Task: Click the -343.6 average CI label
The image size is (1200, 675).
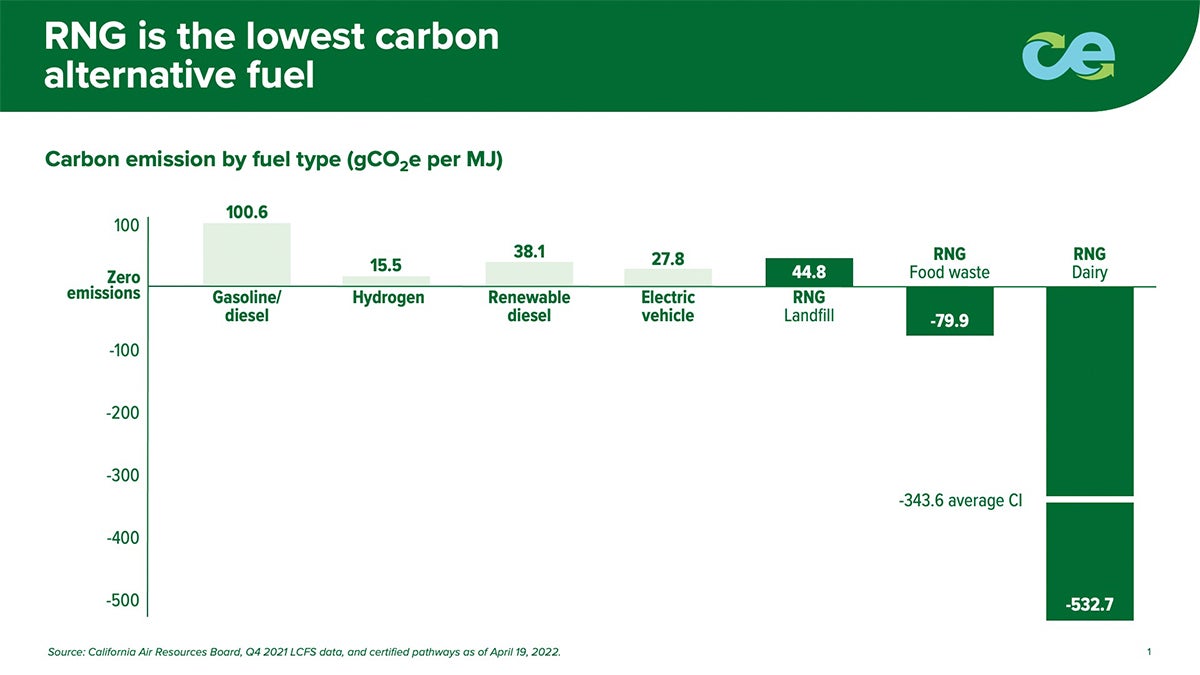Action: (x=960, y=499)
